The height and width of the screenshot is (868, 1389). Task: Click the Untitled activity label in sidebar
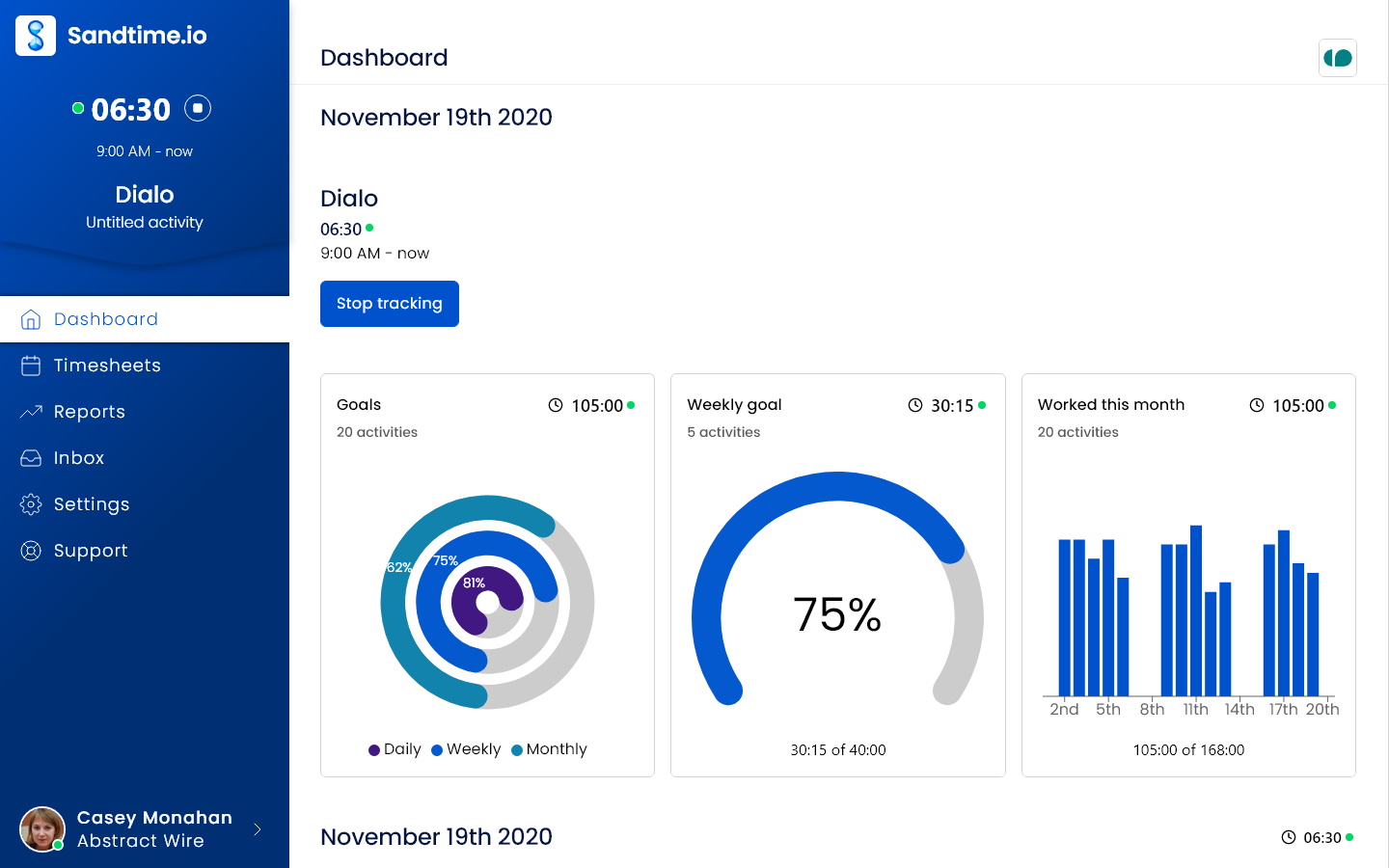coord(145,222)
